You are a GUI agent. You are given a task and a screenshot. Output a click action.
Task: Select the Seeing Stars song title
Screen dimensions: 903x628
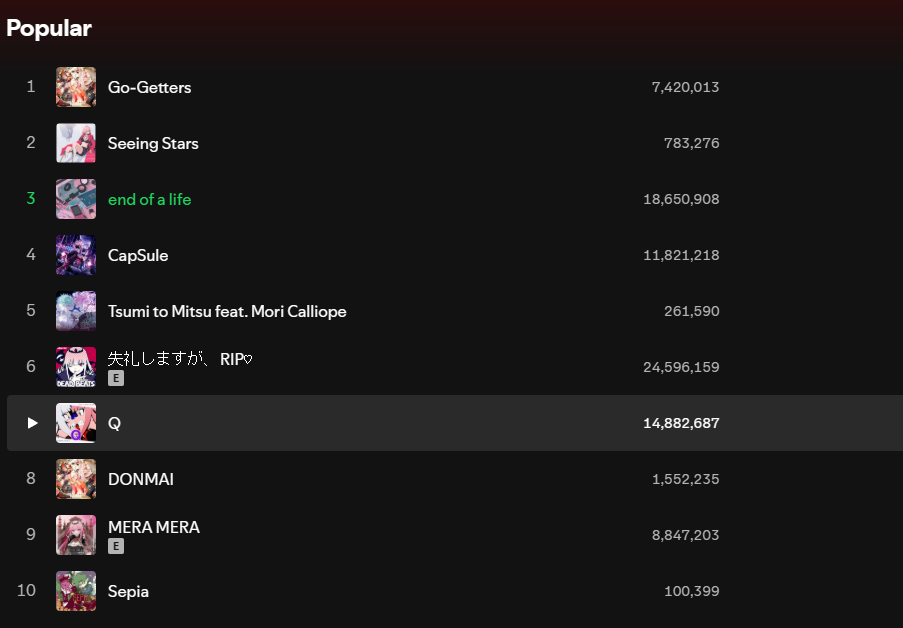point(153,143)
